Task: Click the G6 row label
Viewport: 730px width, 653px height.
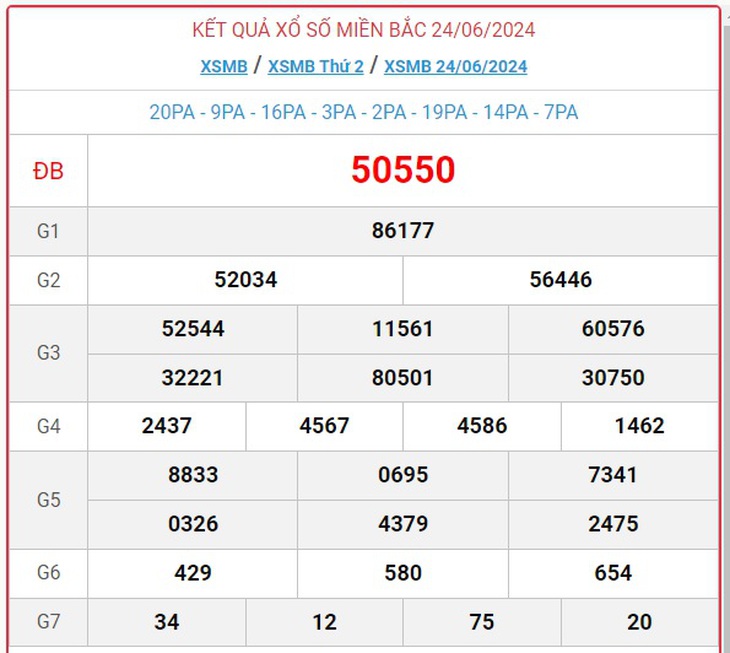Action: click(x=48, y=573)
